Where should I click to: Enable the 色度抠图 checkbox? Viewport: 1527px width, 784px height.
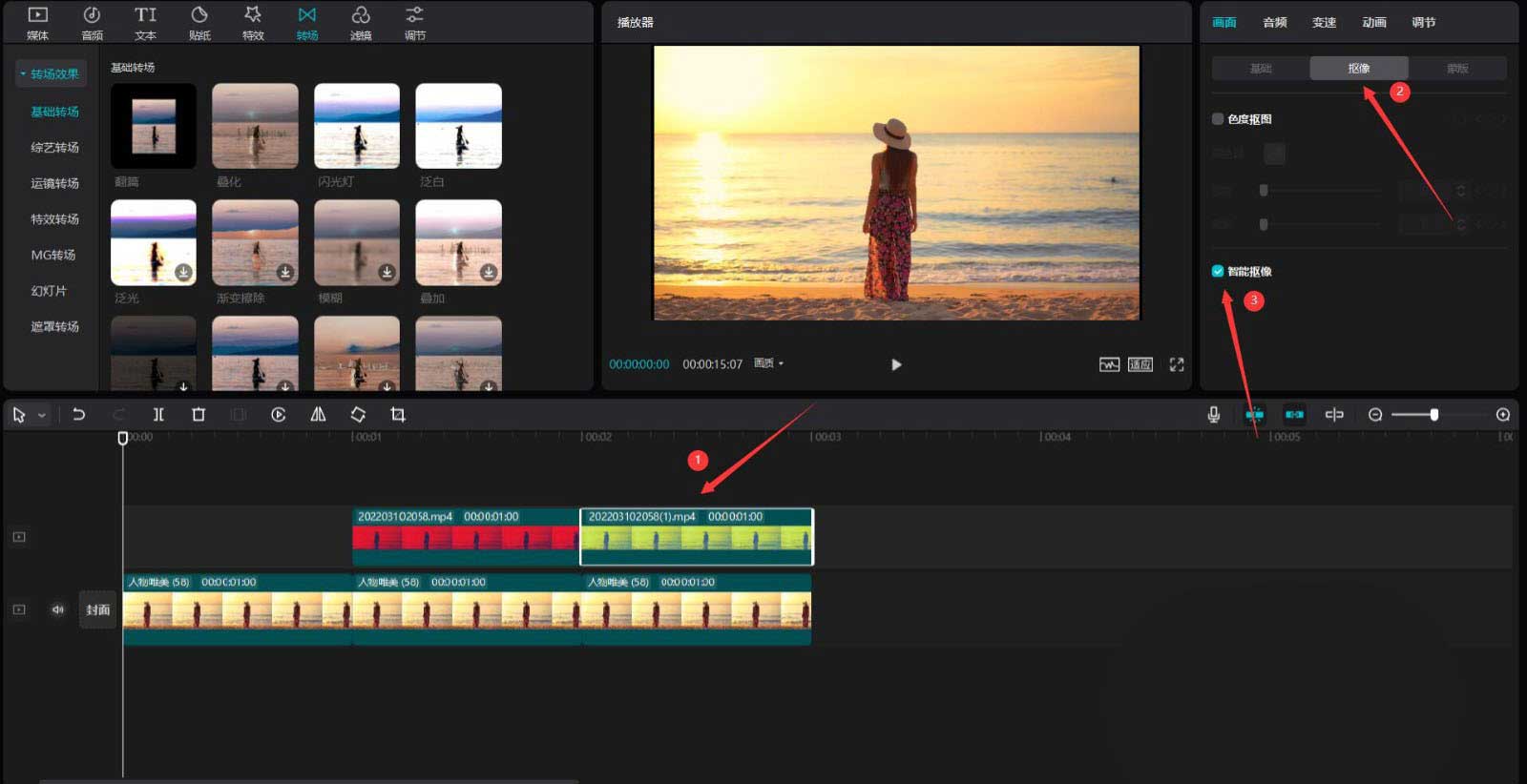pyautogui.click(x=1218, y=119)
